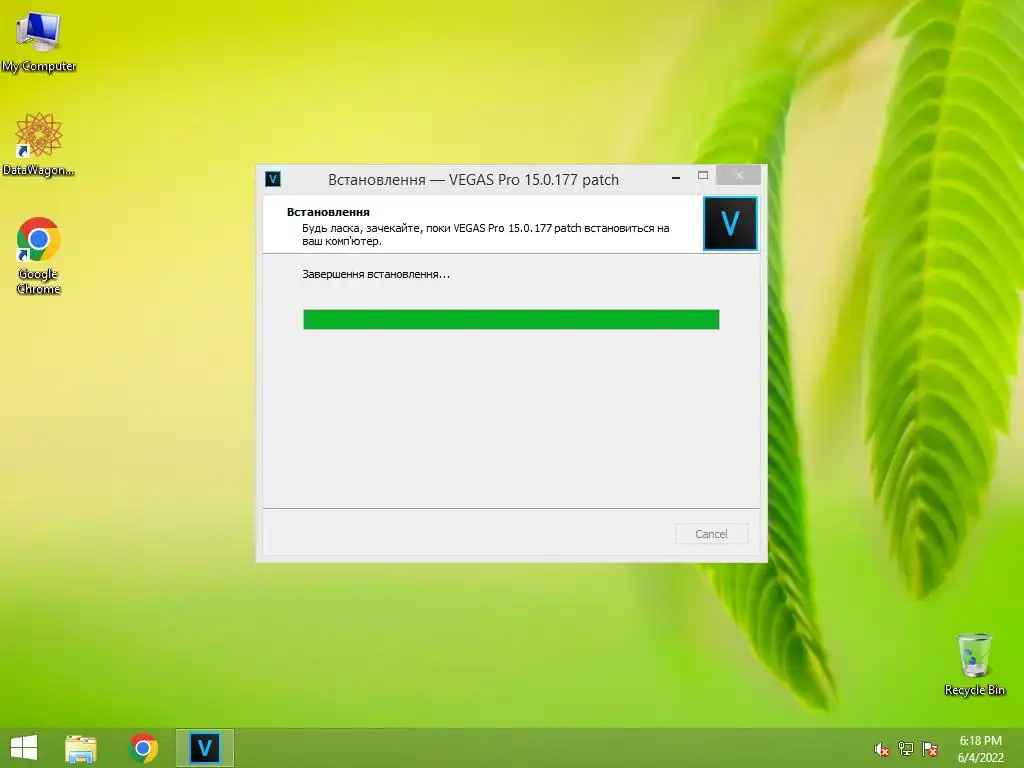Image resolution: width=1024 pixels, height=768 pixels.
Task: Open the My Computer desktop icon
Action: coord(38,41)
